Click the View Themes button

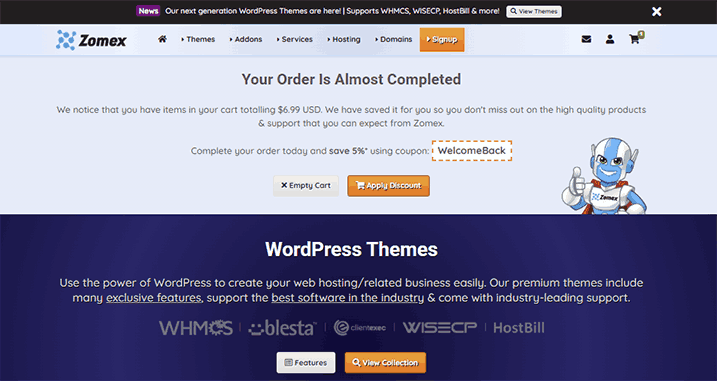(534, 11)
